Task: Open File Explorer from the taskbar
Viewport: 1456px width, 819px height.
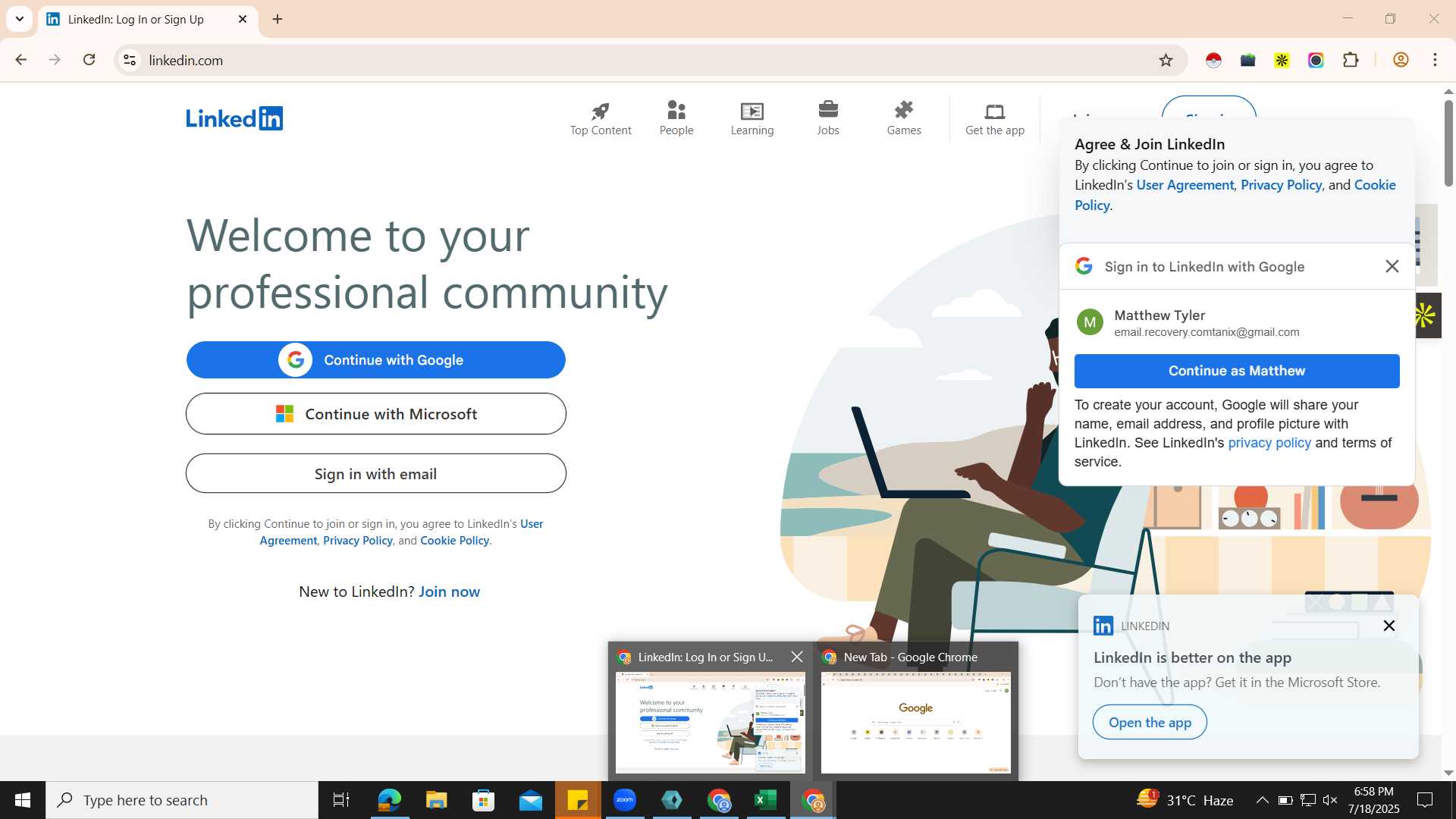Action: point(436,800)
